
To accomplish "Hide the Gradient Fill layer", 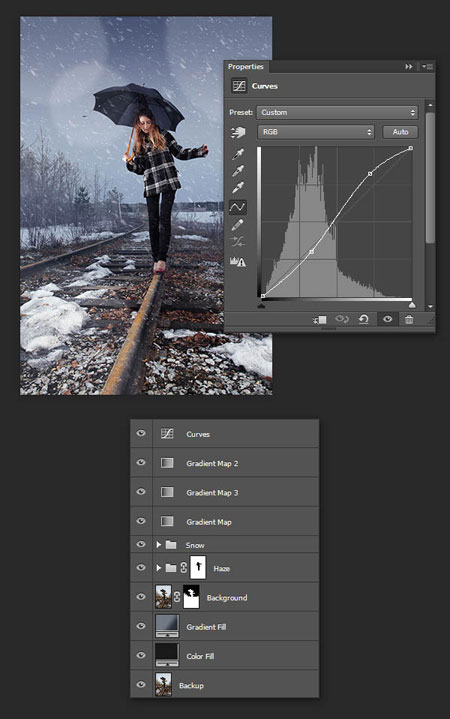I will [141, 626].
